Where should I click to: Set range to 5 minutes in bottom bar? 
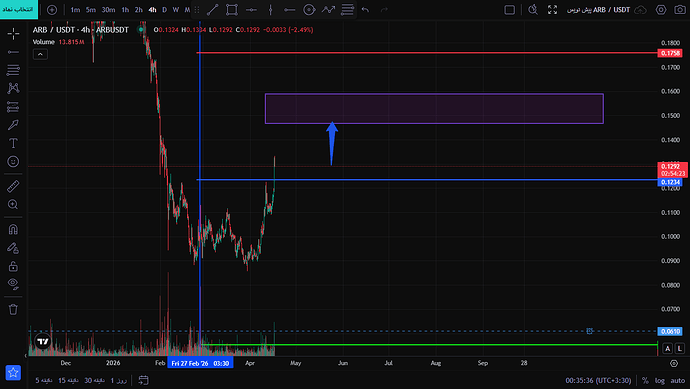pos(44,380)
